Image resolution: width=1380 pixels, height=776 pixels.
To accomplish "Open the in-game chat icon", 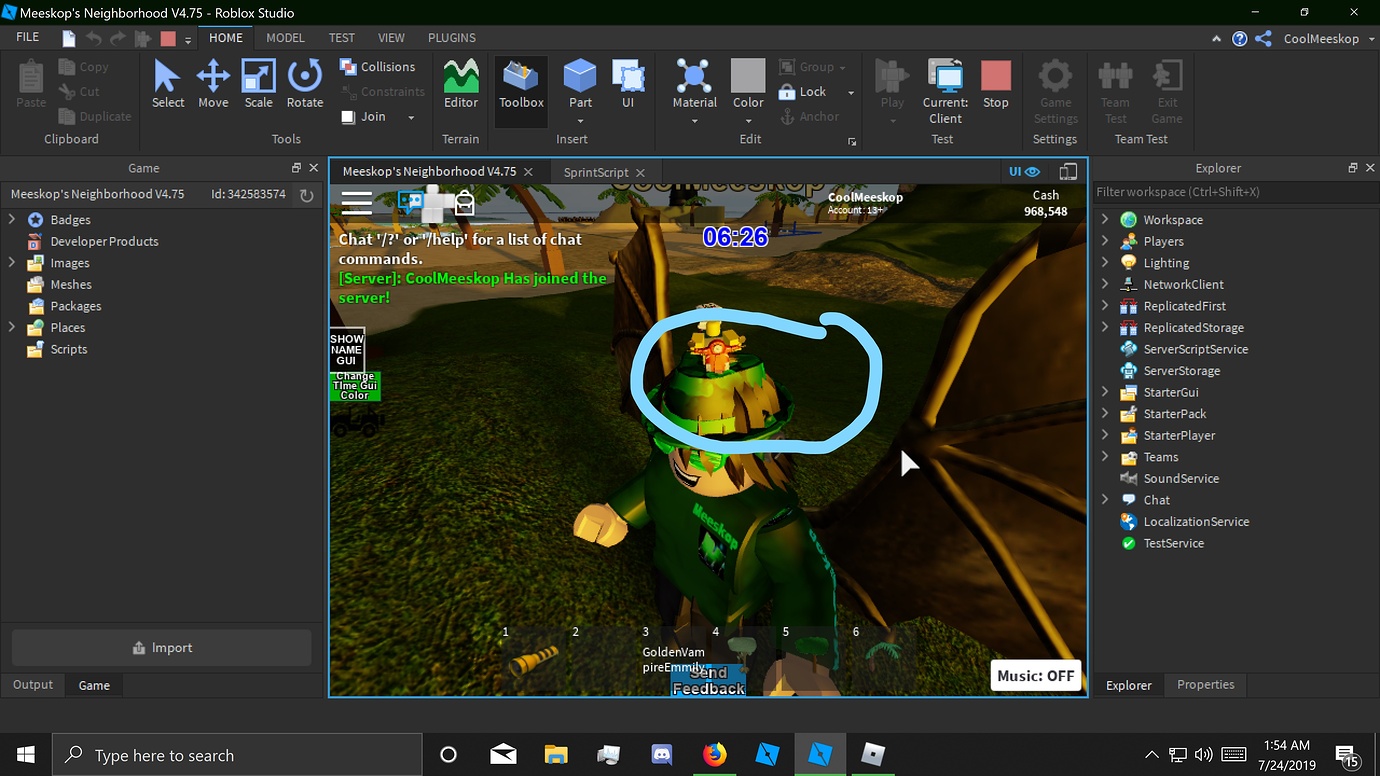I will coord(410,202).
